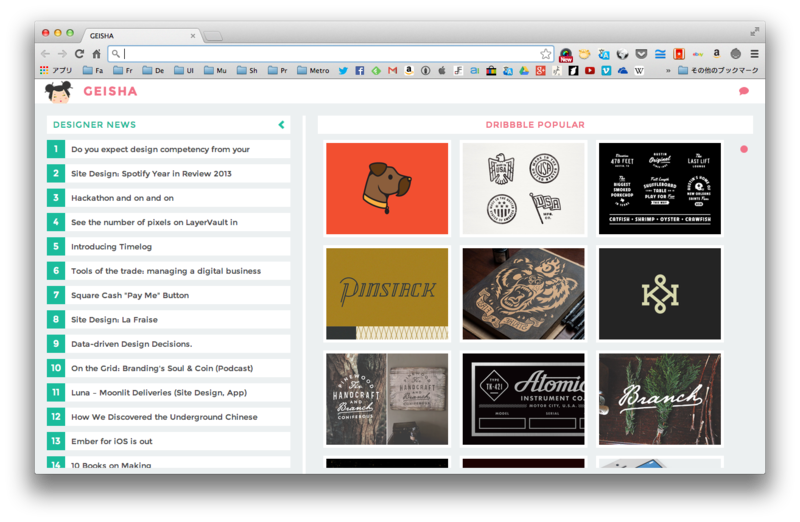Open the UI bookmarks folder
Viewport: 800px width, 522px height.
tap(184, 70)
